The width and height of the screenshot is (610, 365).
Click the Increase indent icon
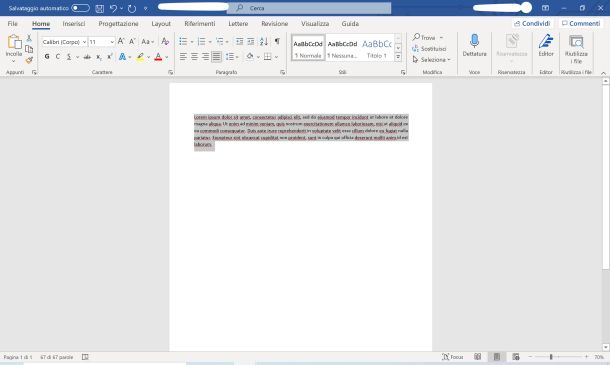point(251,41)
